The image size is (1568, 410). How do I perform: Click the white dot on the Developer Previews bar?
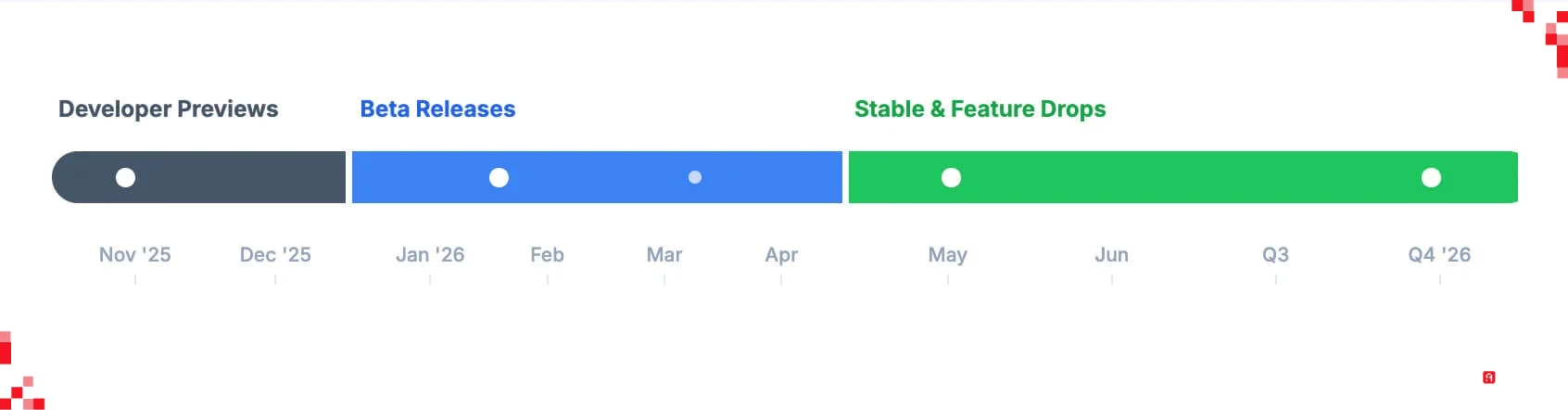[x=125, y=177]
